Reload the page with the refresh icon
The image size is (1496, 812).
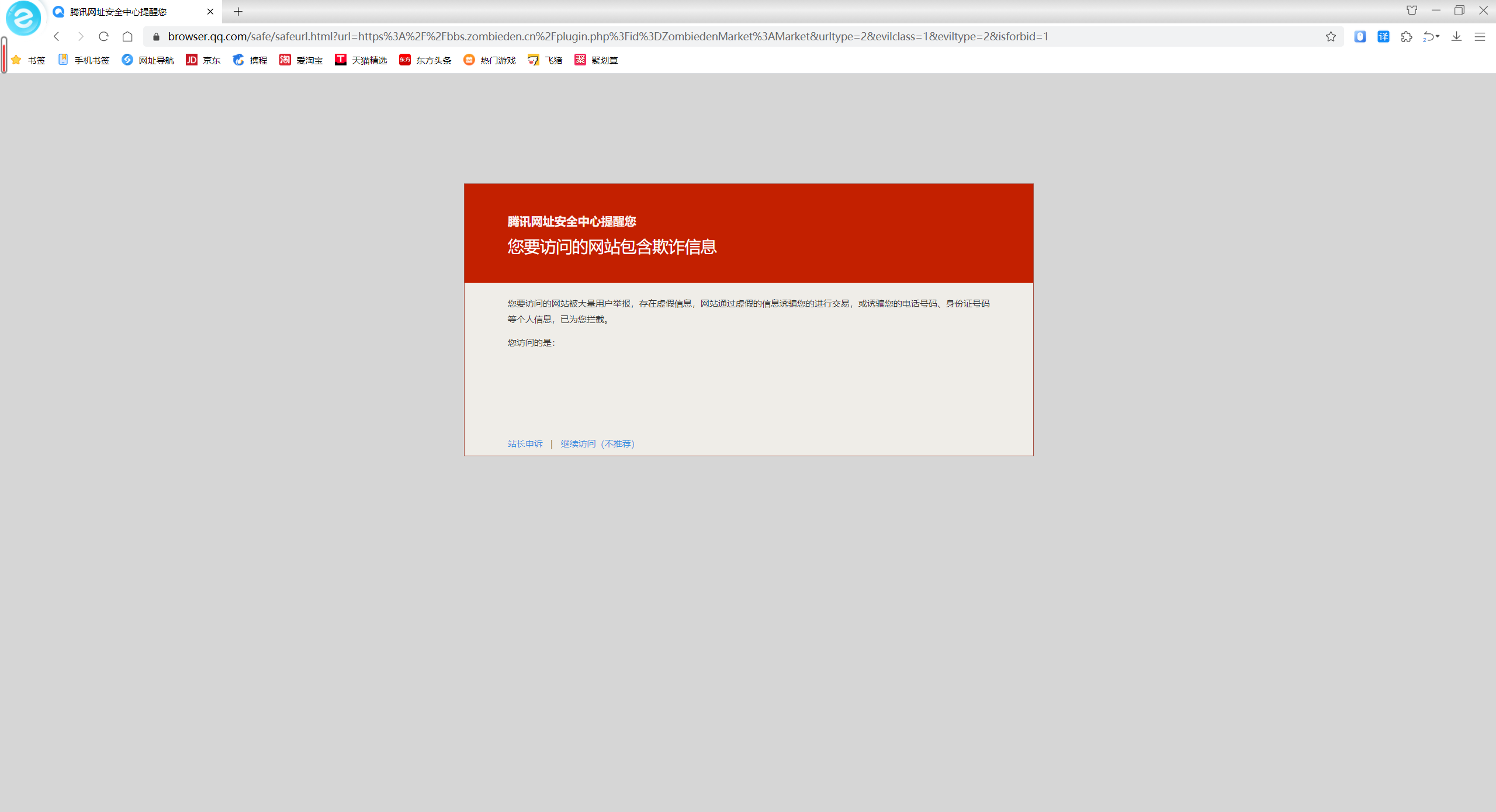[x=103, y=37]
